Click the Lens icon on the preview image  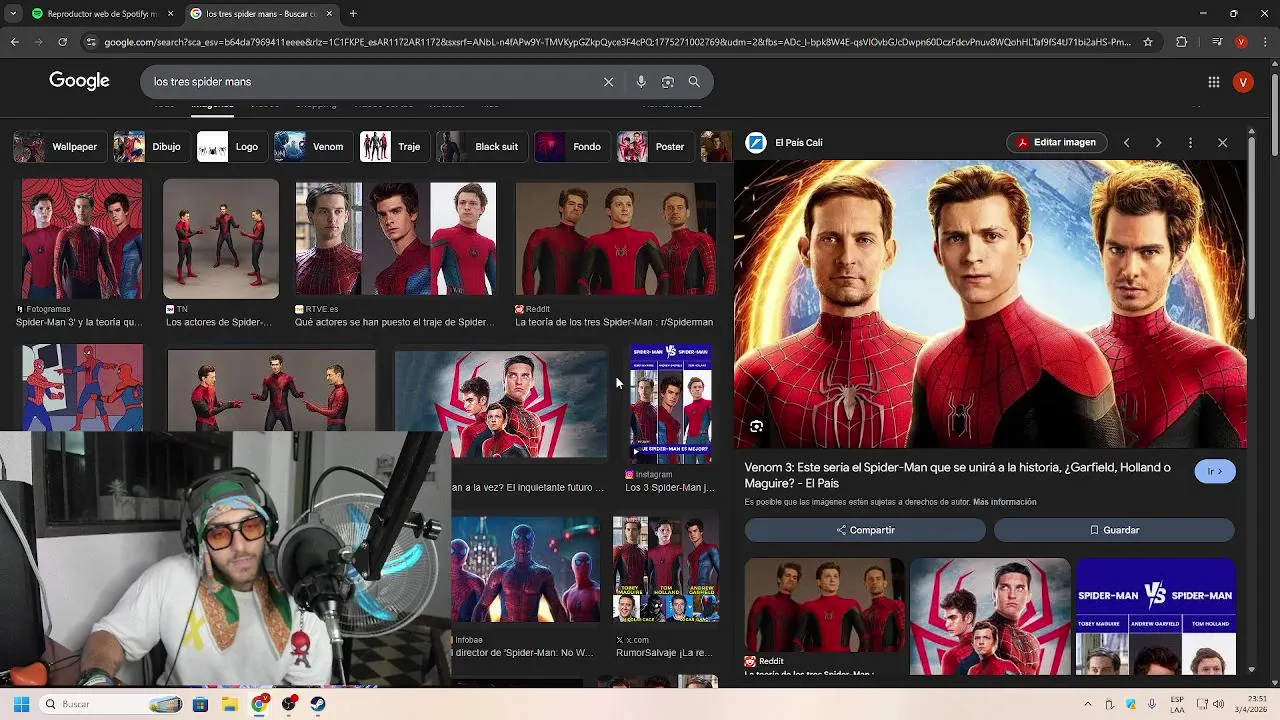pyautogui.click(x=757, y=427)
